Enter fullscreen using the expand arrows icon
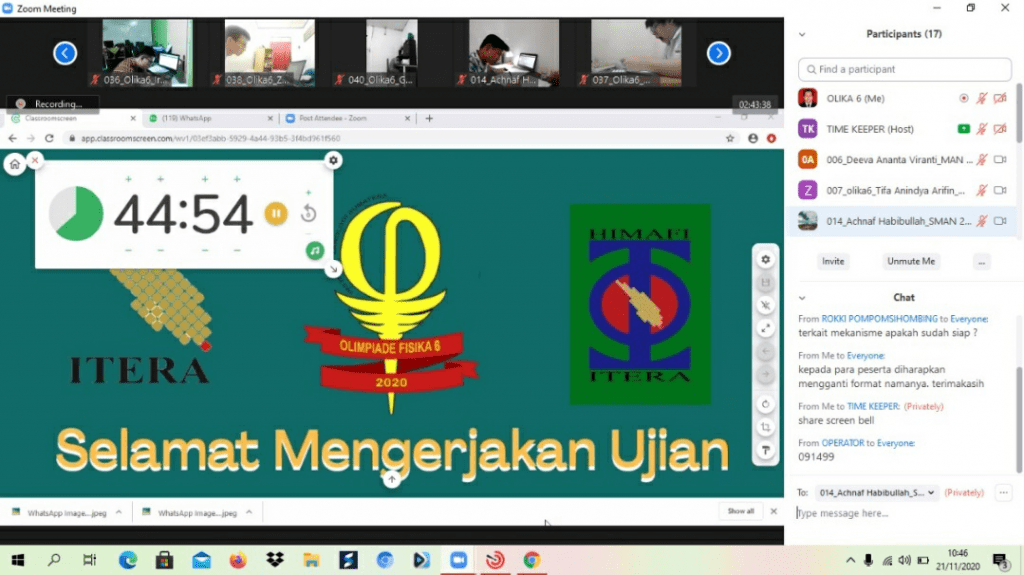The height and width of the screenshot is (575, 1024). click(x=765, y=328)
